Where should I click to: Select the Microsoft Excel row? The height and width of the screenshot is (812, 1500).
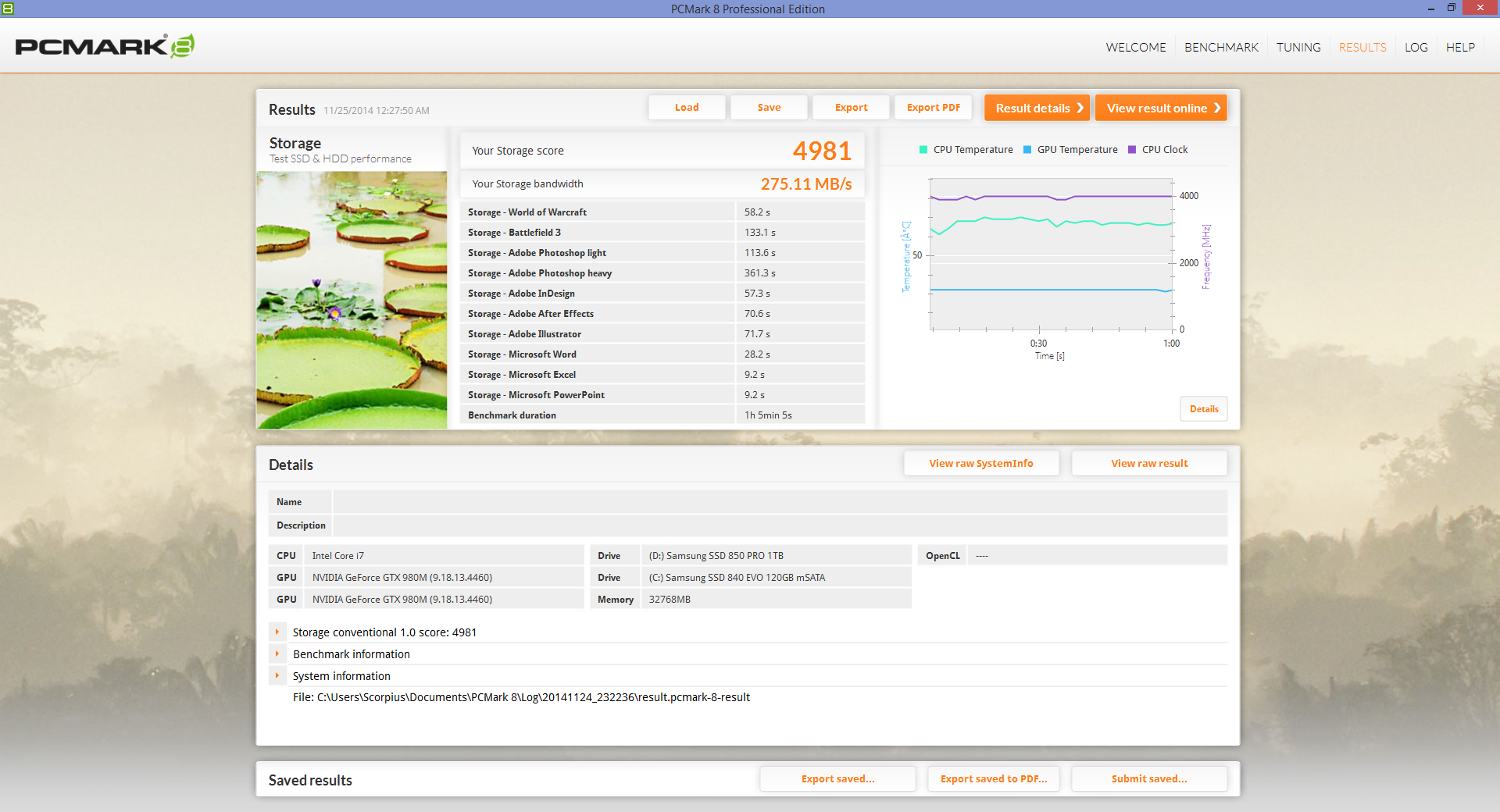[x=662, y=375]
